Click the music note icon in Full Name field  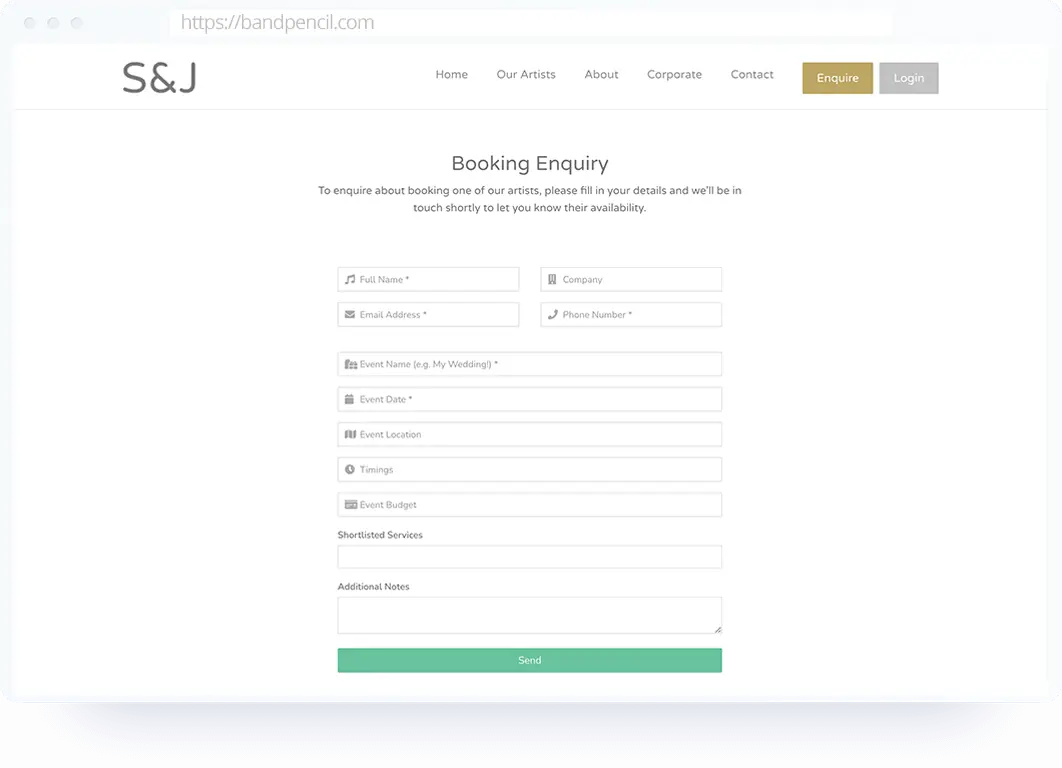(x=351, y=279)
